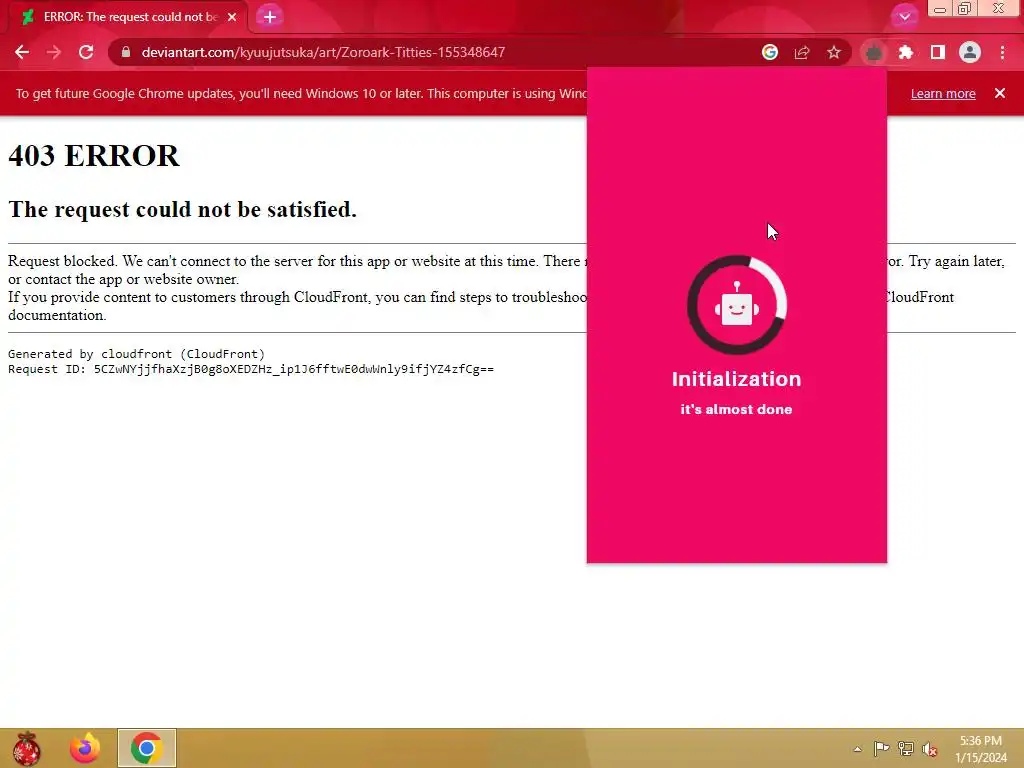Viewport: 1024px width, 768px height.
Task: Click the "it's almost done" text
Action: [x=737, y=409]
